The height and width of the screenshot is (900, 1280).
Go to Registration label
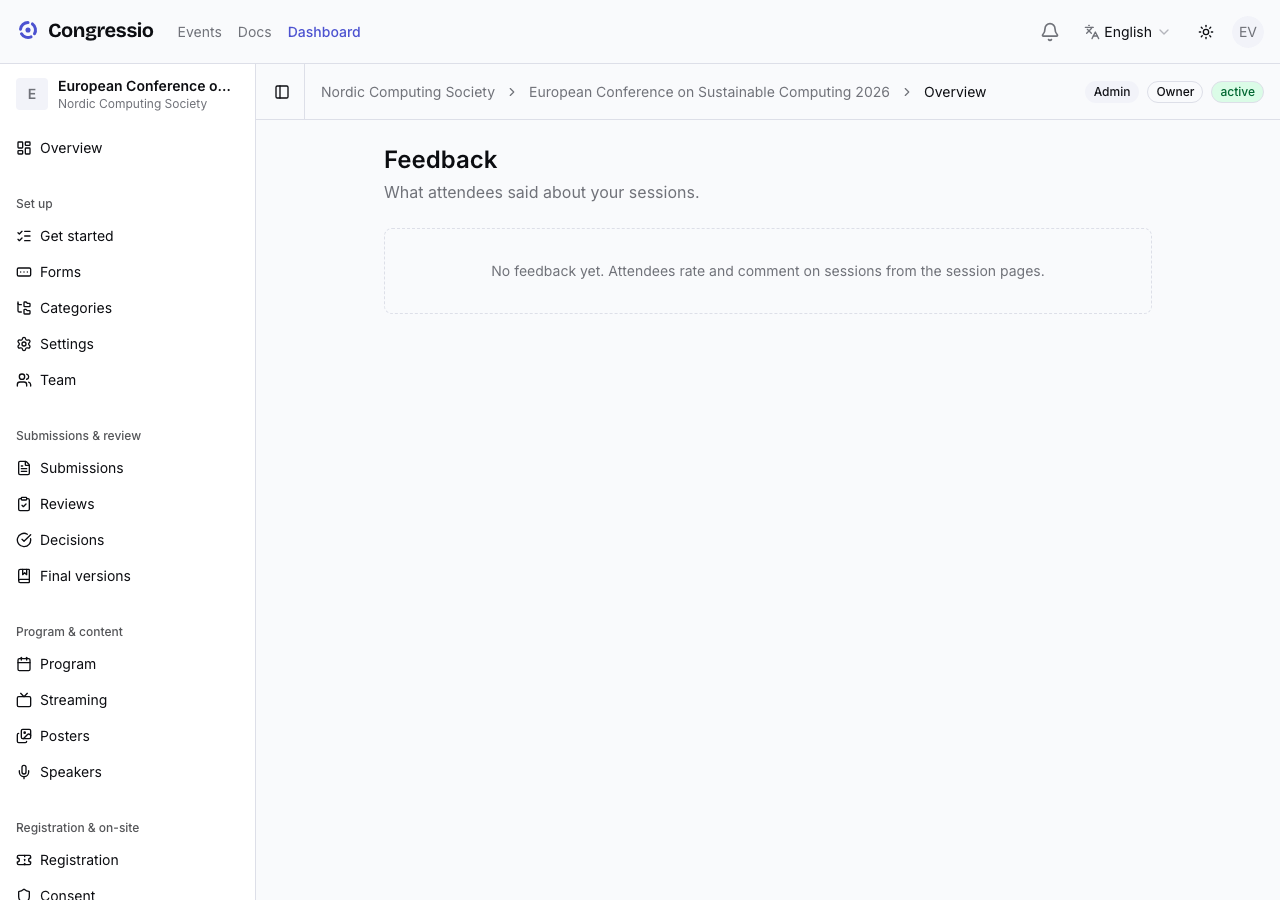coord(79,860)
